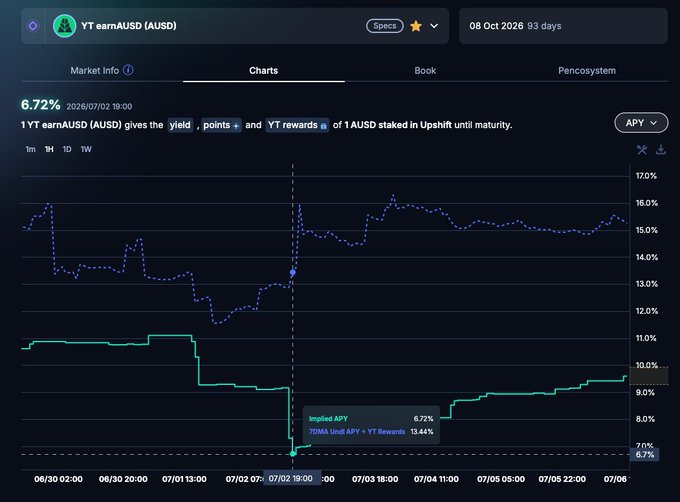This screenshot has width=680, height=502.
Task: Click the YT rewards tag
Action: click(x=297, y=125)
